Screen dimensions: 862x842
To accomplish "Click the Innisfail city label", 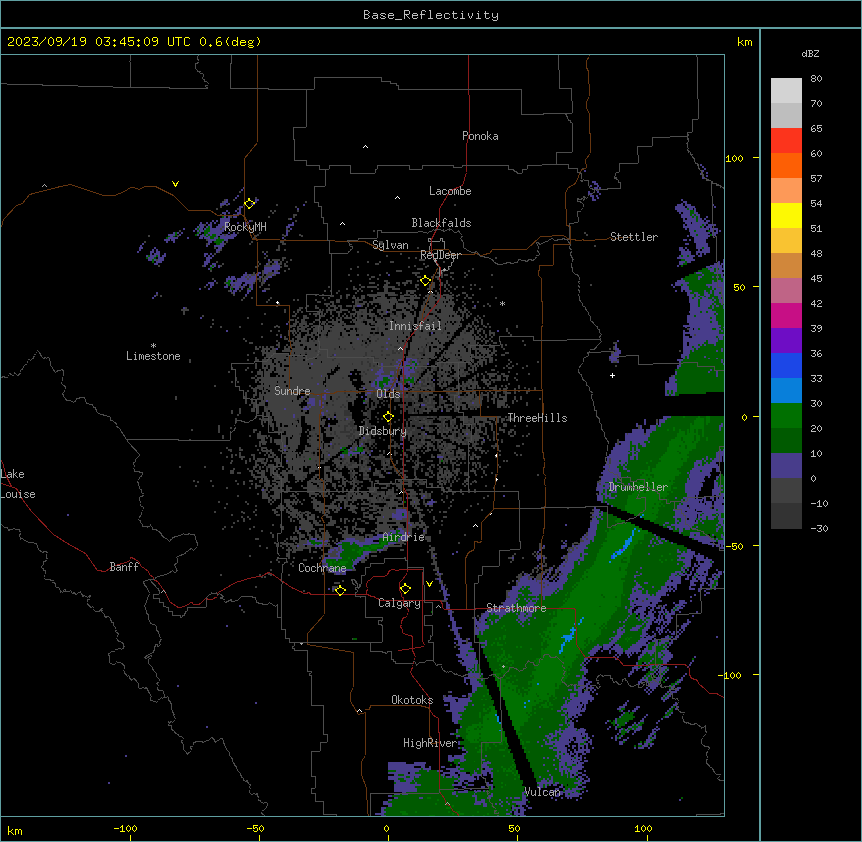I will [x=415, y=326].
